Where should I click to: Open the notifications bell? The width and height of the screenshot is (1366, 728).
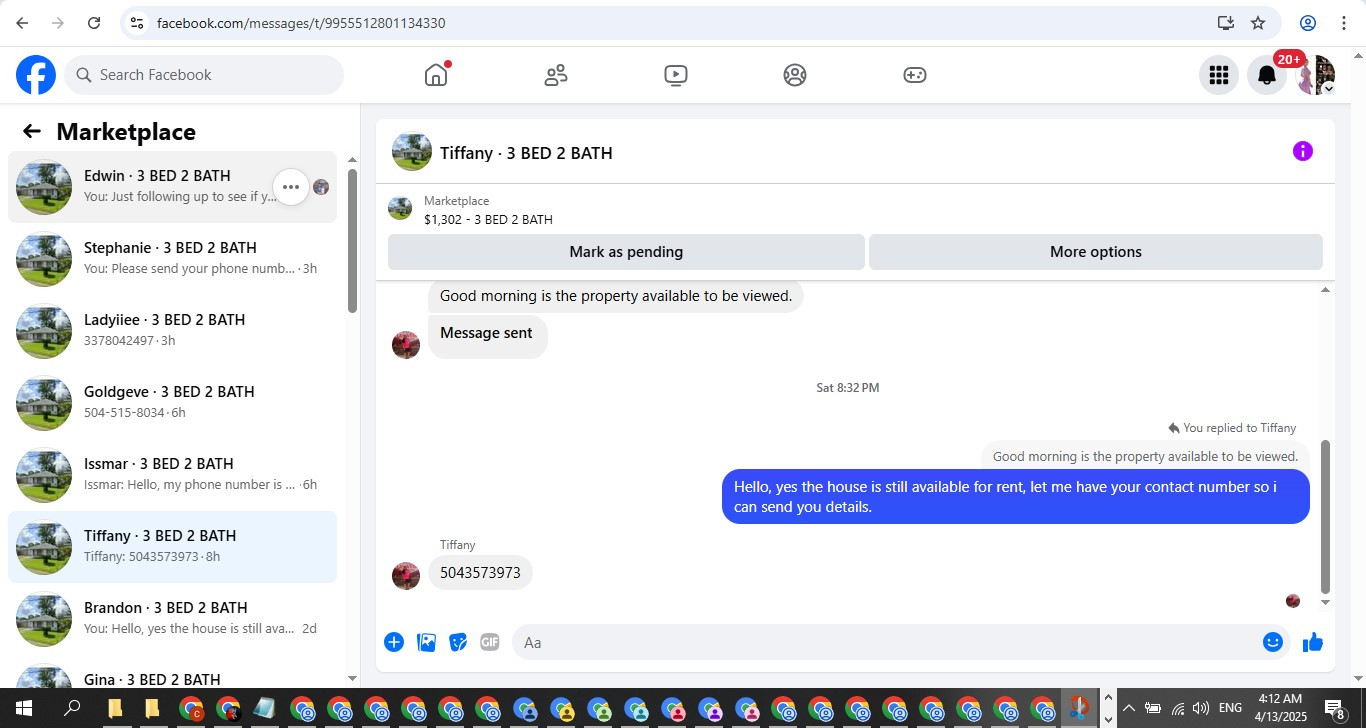(x=1266, y=75)
